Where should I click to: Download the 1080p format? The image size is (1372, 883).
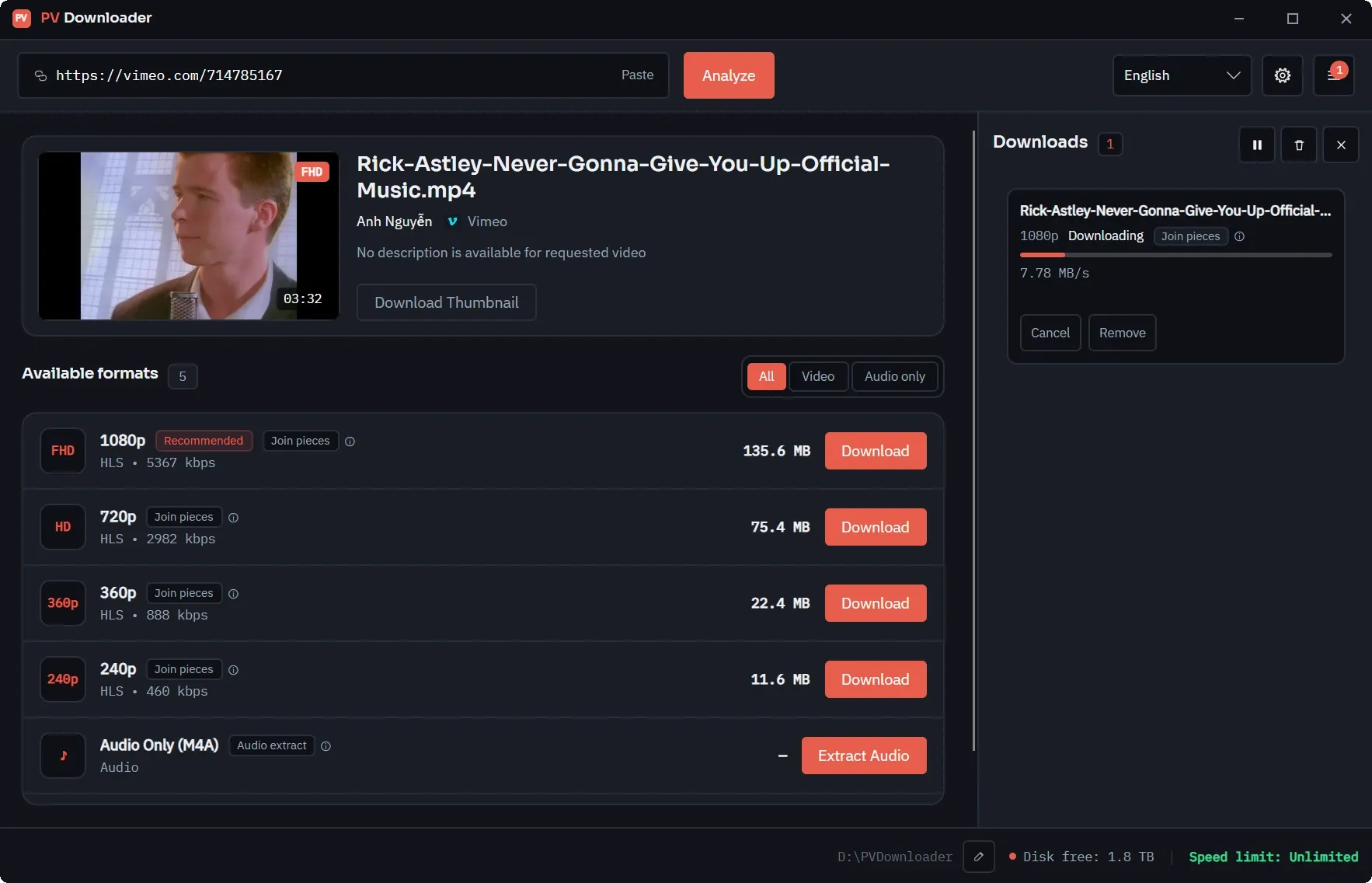click(x=876, y=451)
